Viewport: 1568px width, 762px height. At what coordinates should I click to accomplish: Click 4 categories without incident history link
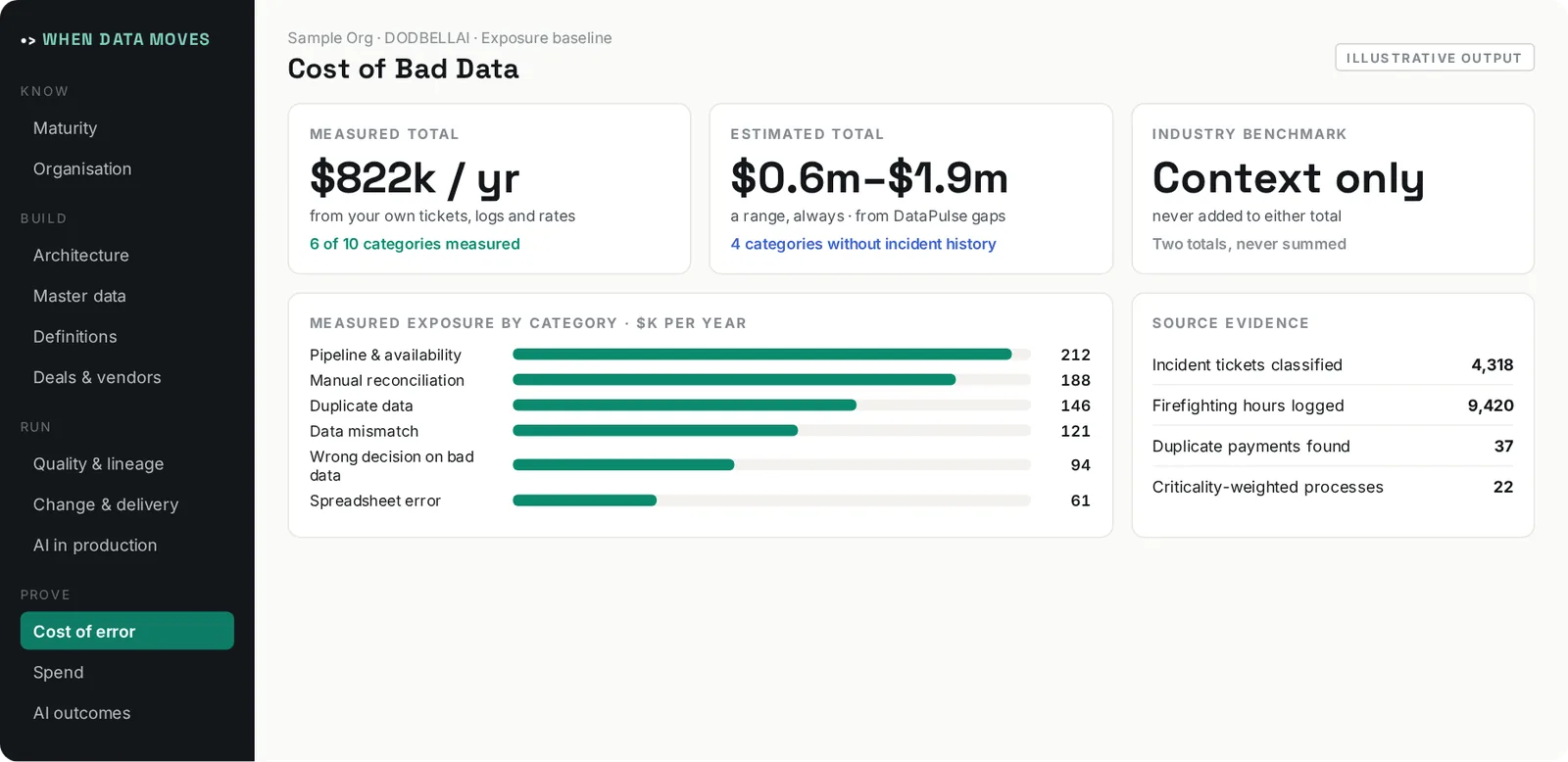pyautogui.click(x=862, y=244)
